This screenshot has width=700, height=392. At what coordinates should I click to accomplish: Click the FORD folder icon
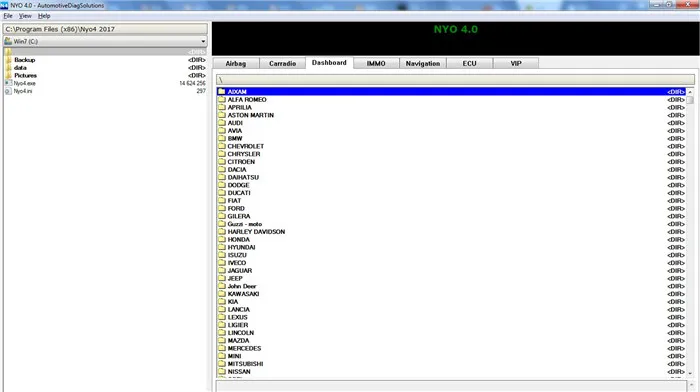(222, 209)
